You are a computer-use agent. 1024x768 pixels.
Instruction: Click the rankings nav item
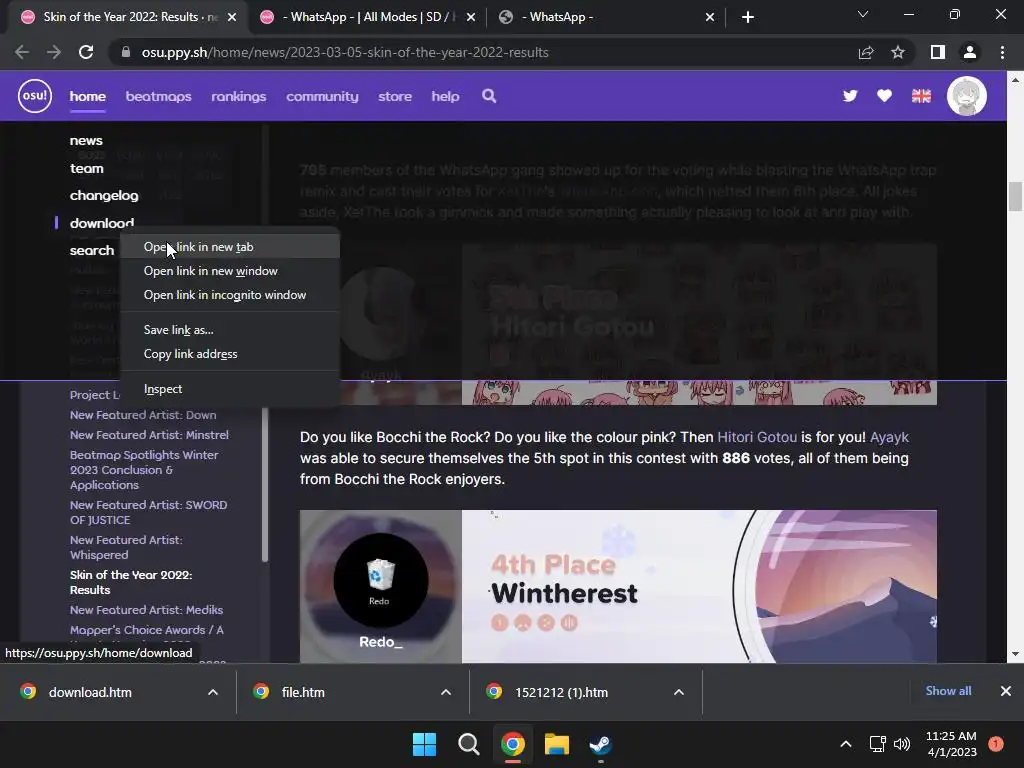[239, 96]
